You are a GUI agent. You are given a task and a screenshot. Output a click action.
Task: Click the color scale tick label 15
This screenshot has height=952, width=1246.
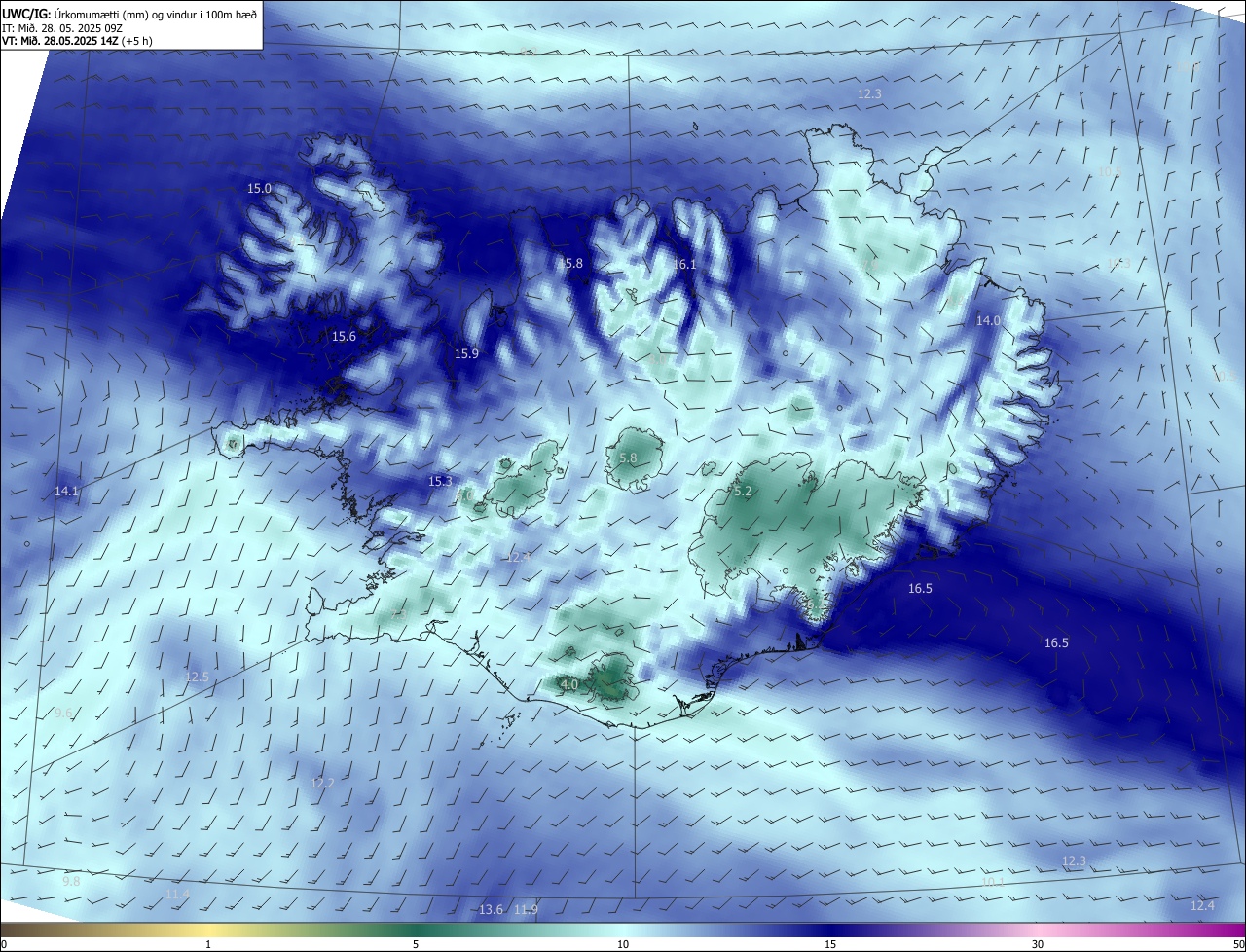point(830,945)
